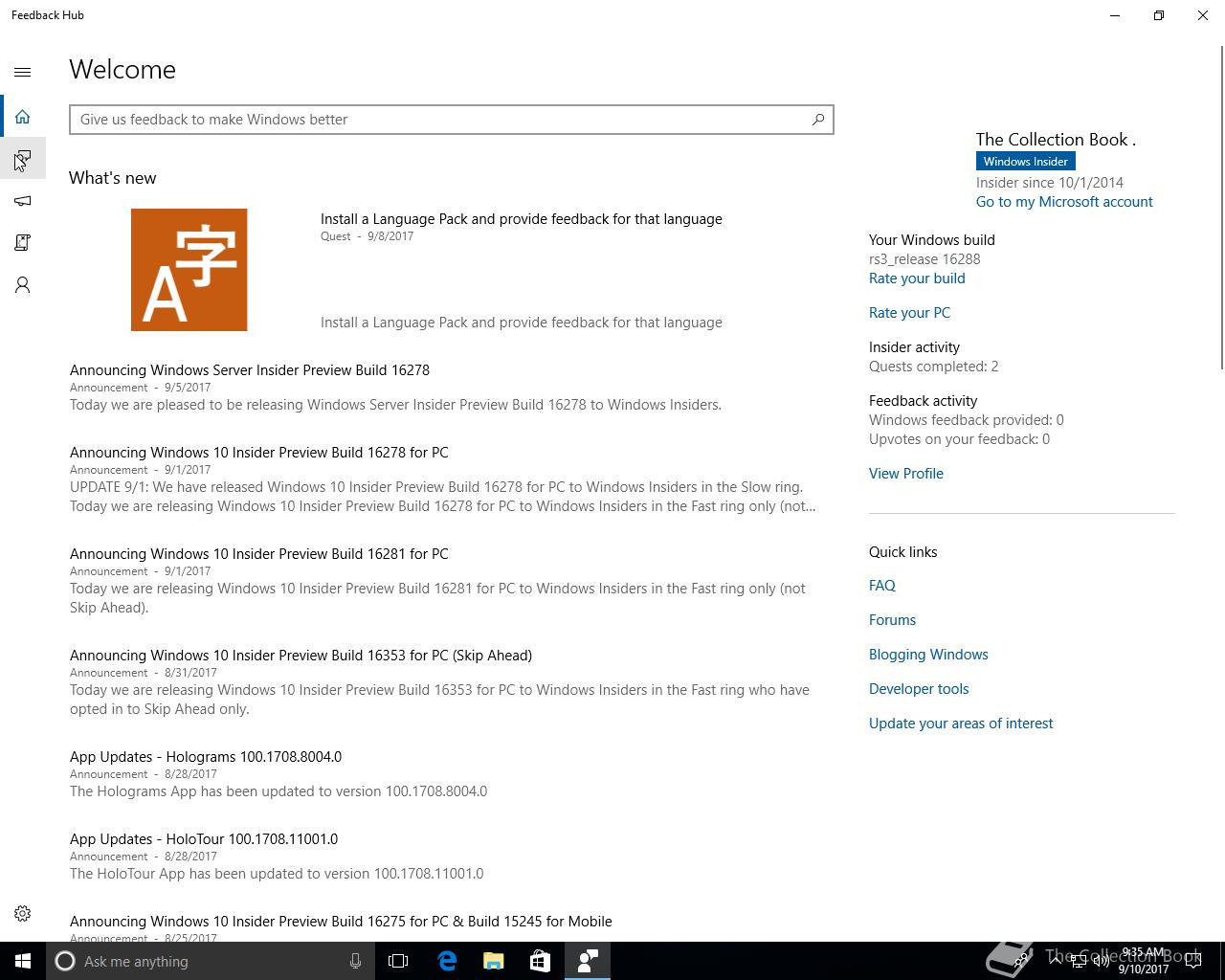Viewport: 1225px width, 980px height.
Task: Click Quests completed: 2 text
Action: (934, 367)
